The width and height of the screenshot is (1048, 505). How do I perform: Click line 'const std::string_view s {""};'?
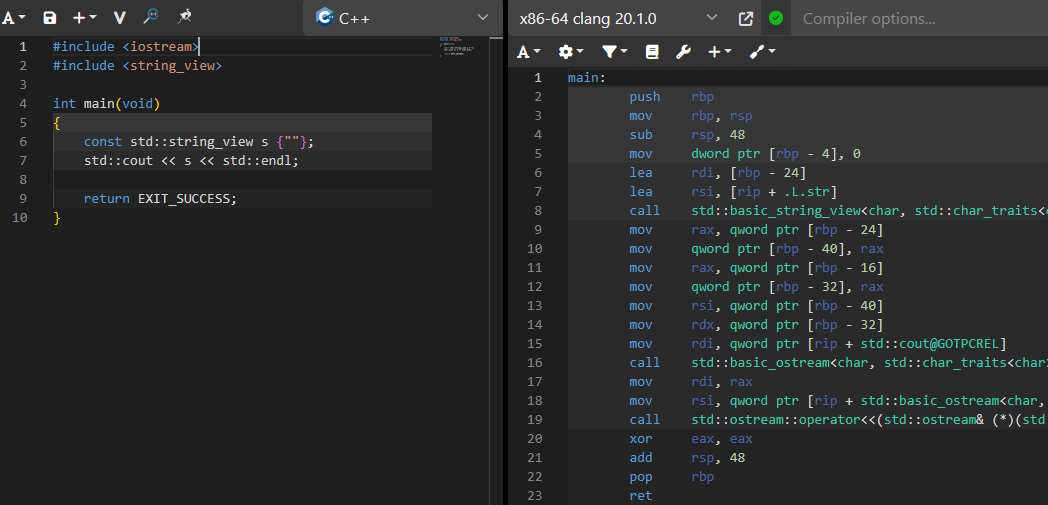point(199,142)
